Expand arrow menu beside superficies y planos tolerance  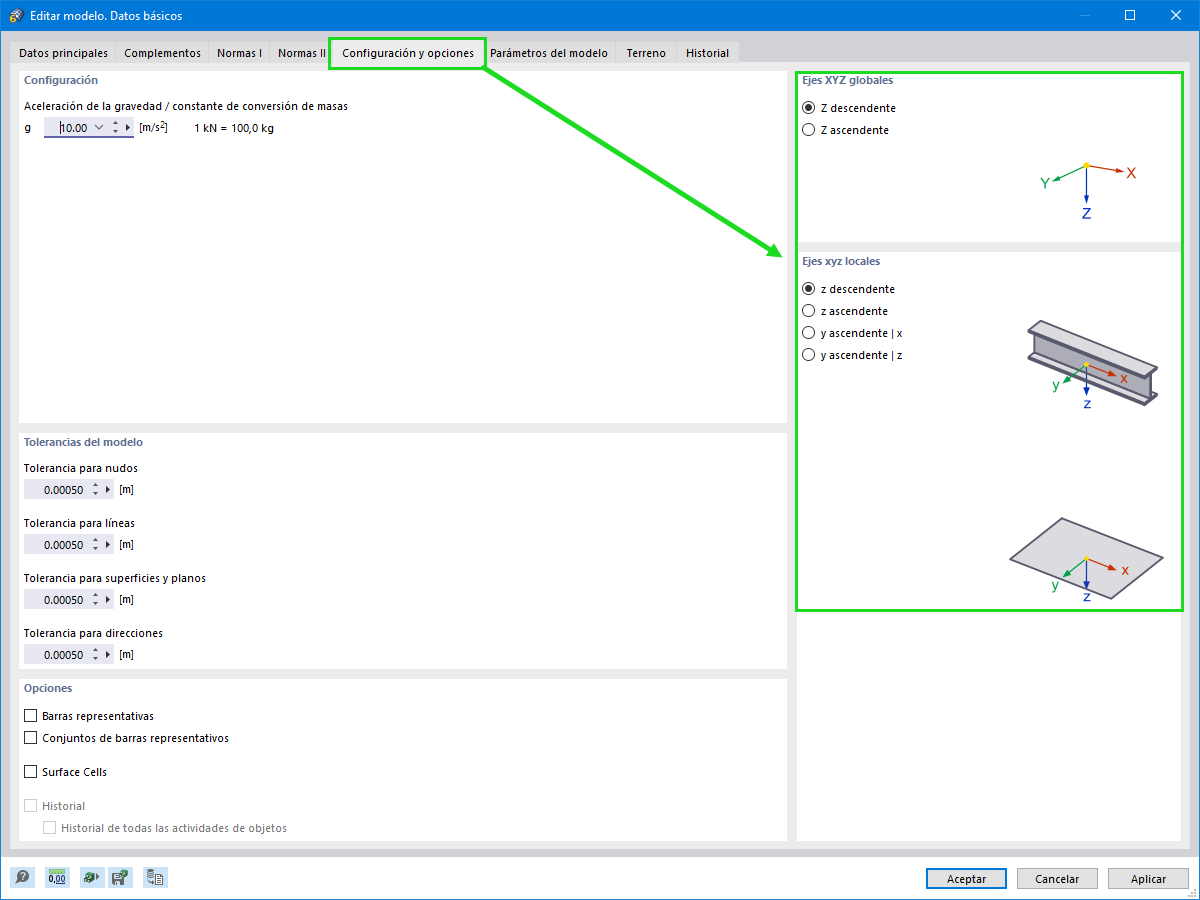point(108,600)
